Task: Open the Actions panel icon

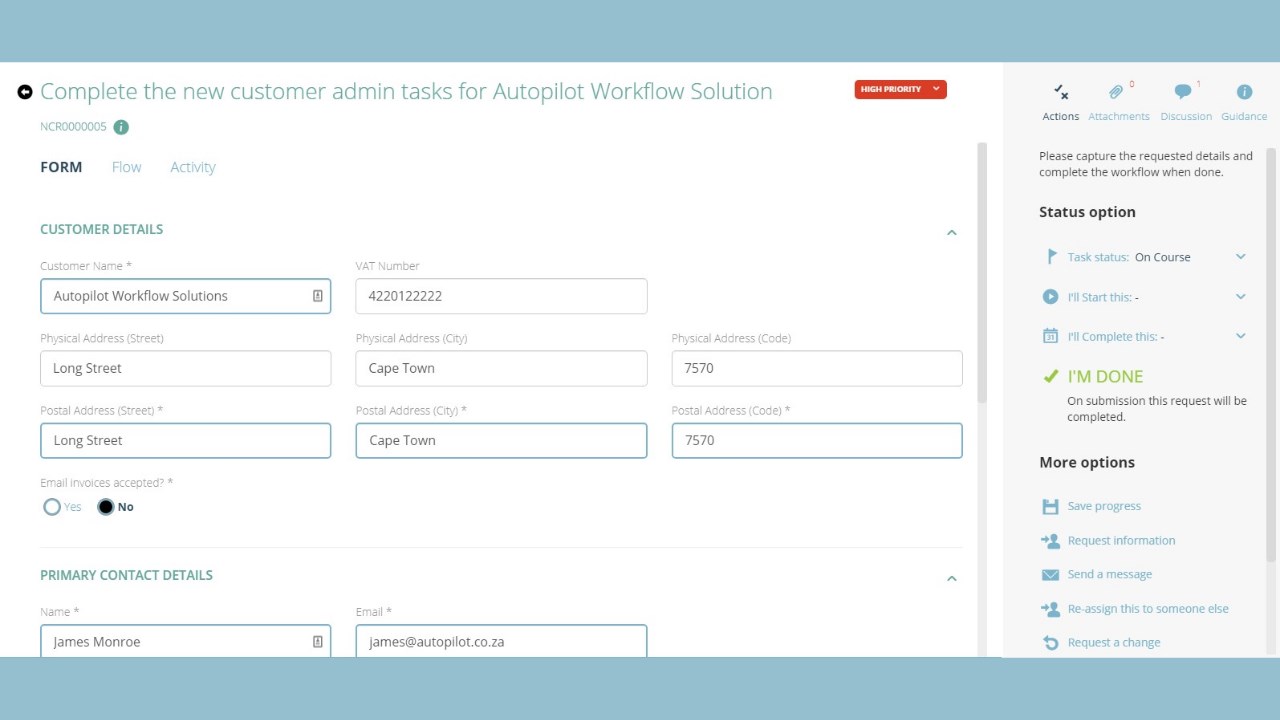Action: [1061, 93]
